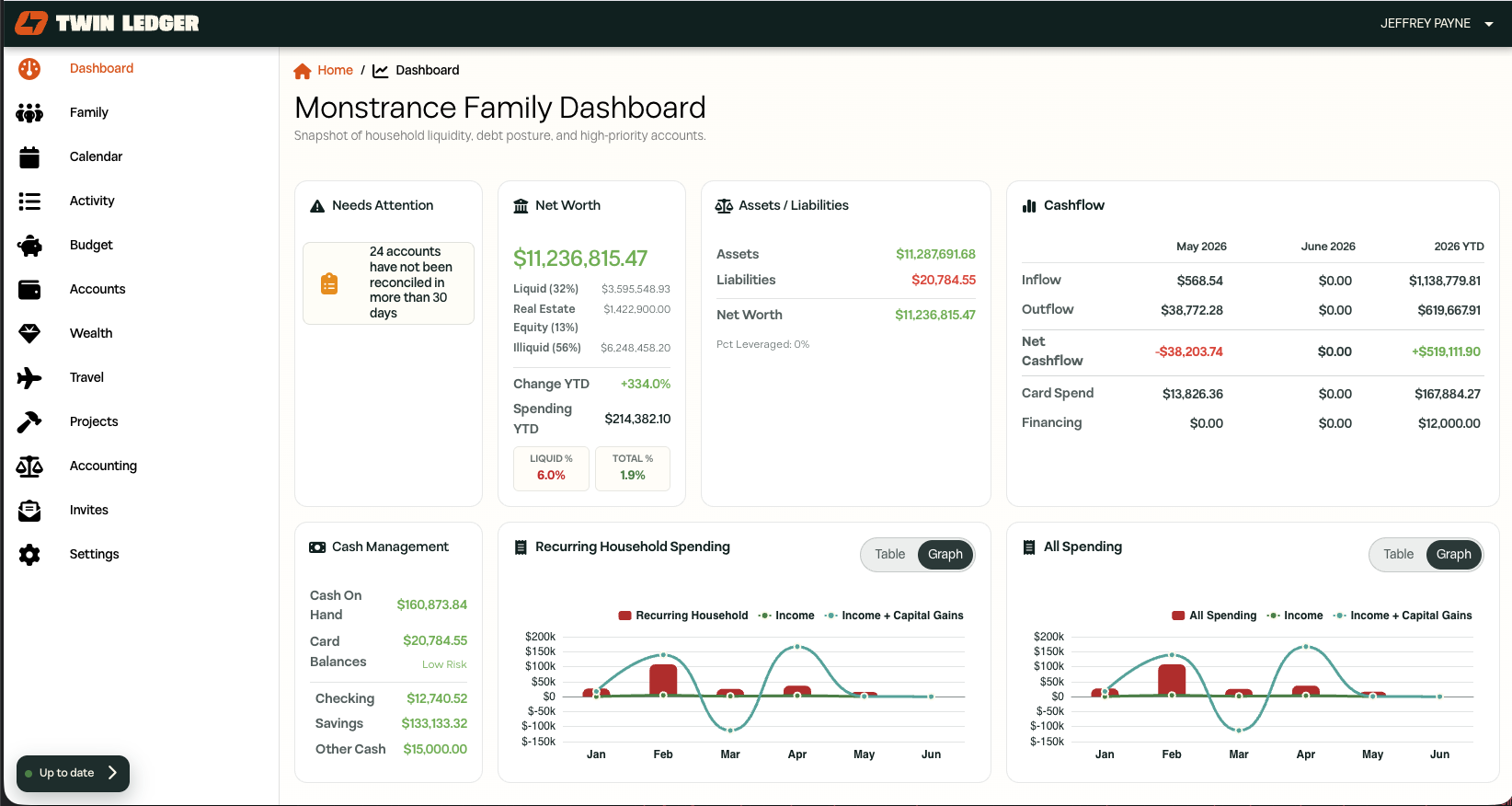Screen dimensions: 1512x806
Task: Open Family in the sidebar menu
Action: (x=89, y=112)
